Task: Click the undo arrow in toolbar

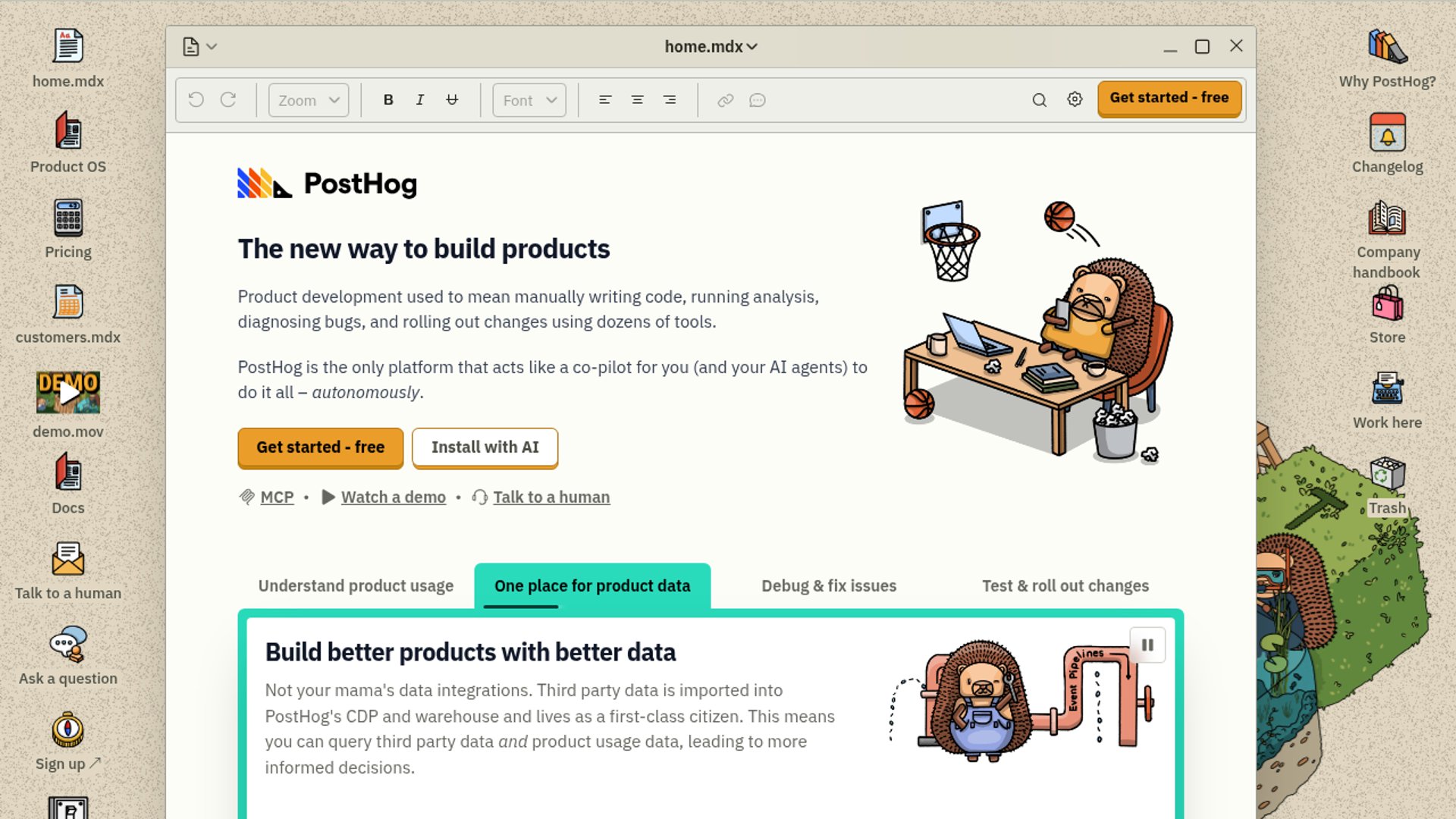Action: click(196, 100)
